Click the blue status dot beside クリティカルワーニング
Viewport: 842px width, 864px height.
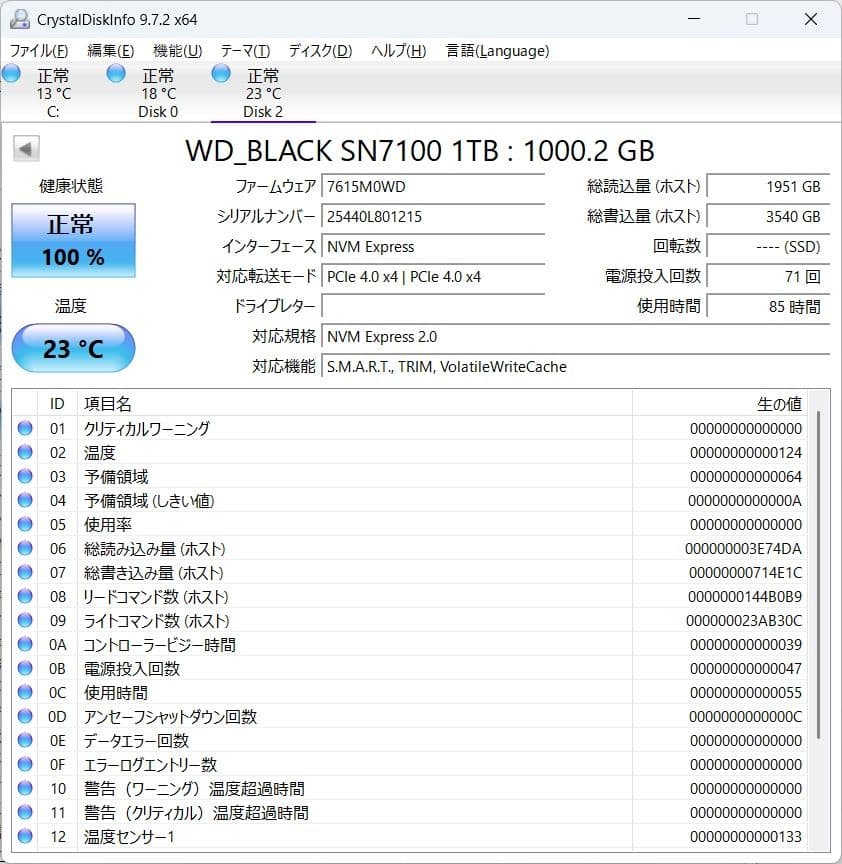coord(24,429)
